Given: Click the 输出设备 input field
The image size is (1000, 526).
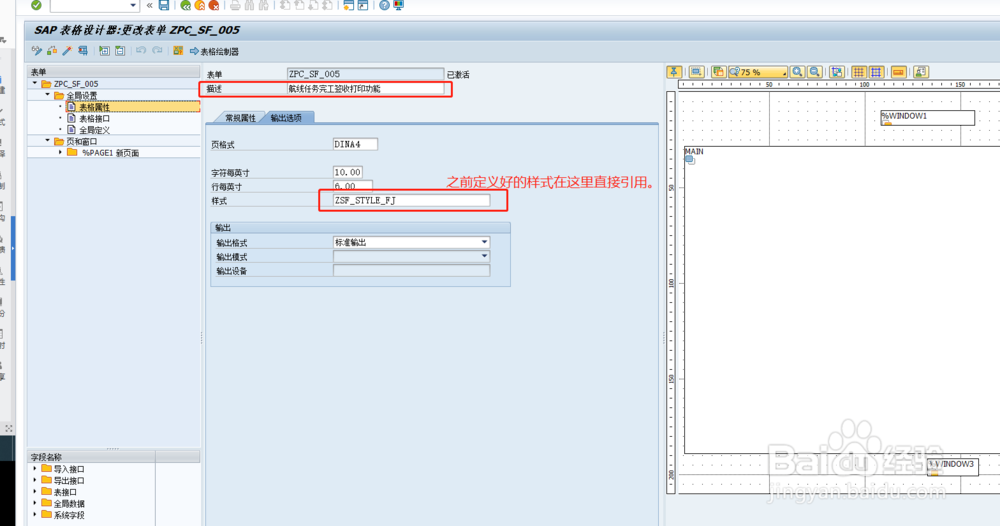Looking at the screenshot, I should click(411, 270).
